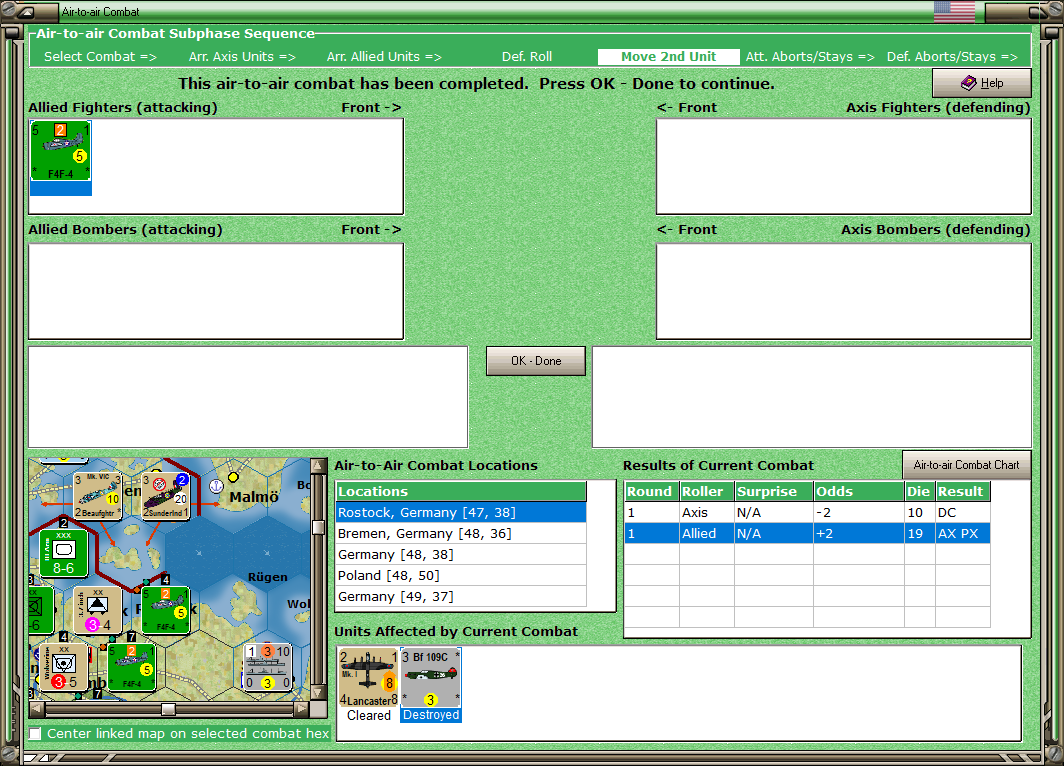Click the tan 3-4 division counter on map
Viewport: 1064px width, 766px height.
pyautogui.click(x=97, y=610)
